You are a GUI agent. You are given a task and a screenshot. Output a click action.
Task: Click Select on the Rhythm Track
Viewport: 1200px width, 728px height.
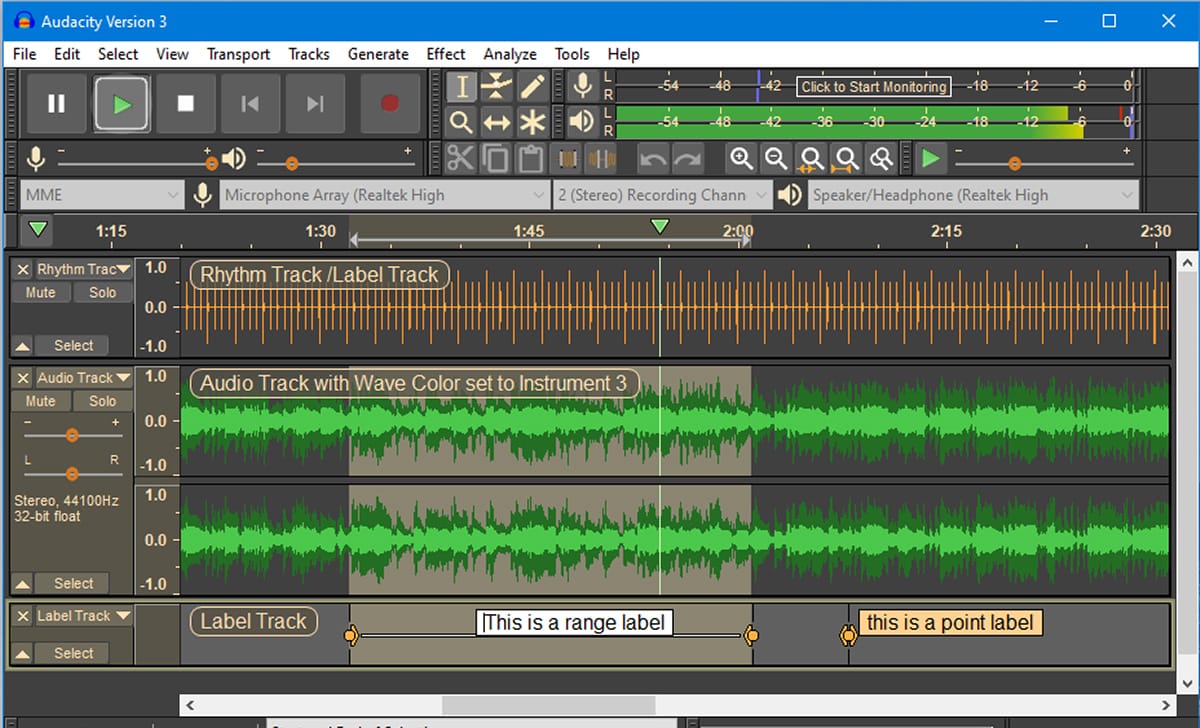pos(72,345)
